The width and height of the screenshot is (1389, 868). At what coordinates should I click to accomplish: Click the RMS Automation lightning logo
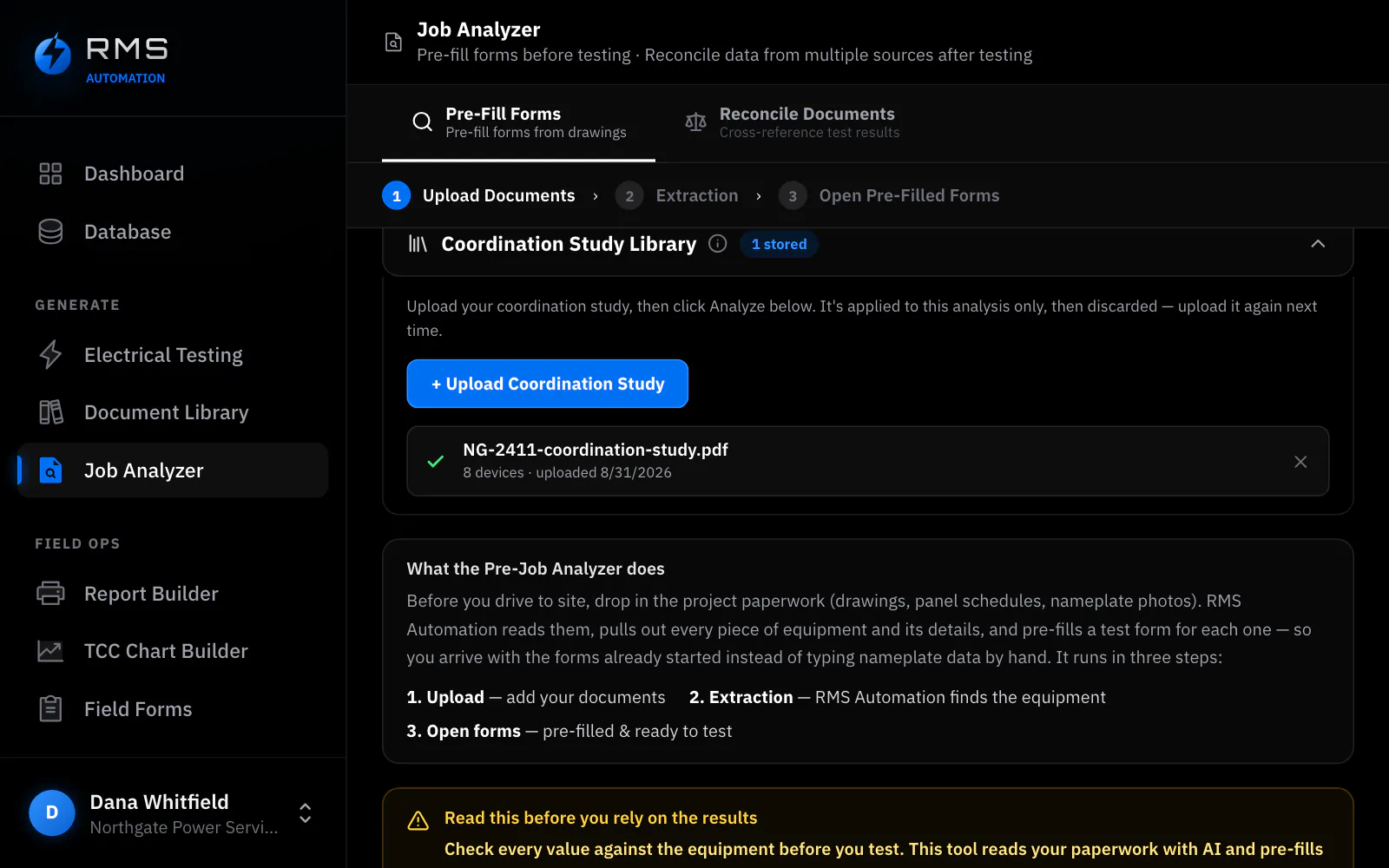[x=53, y=55]
